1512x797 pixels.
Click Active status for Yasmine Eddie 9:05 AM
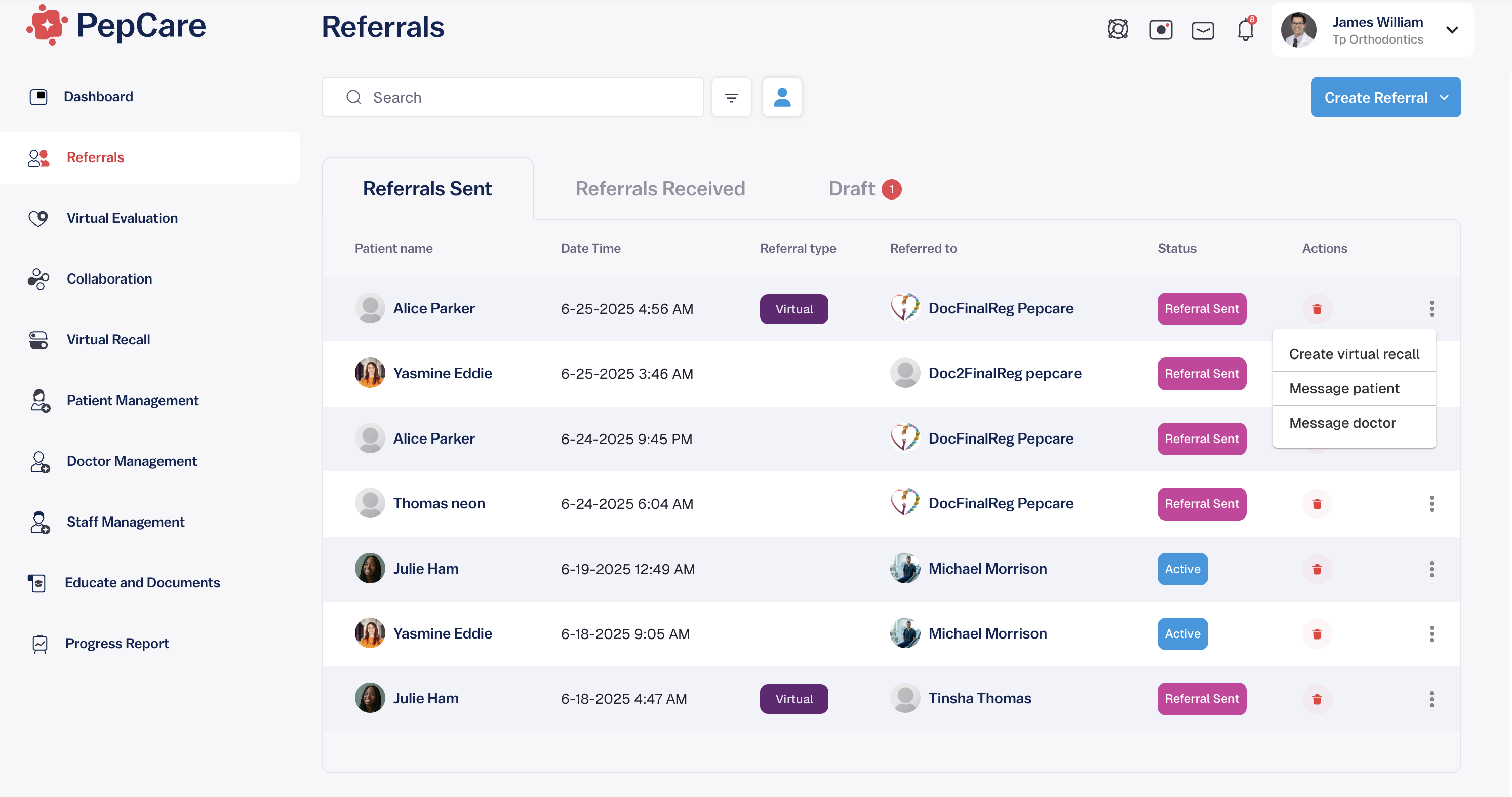coord(1182,634)
